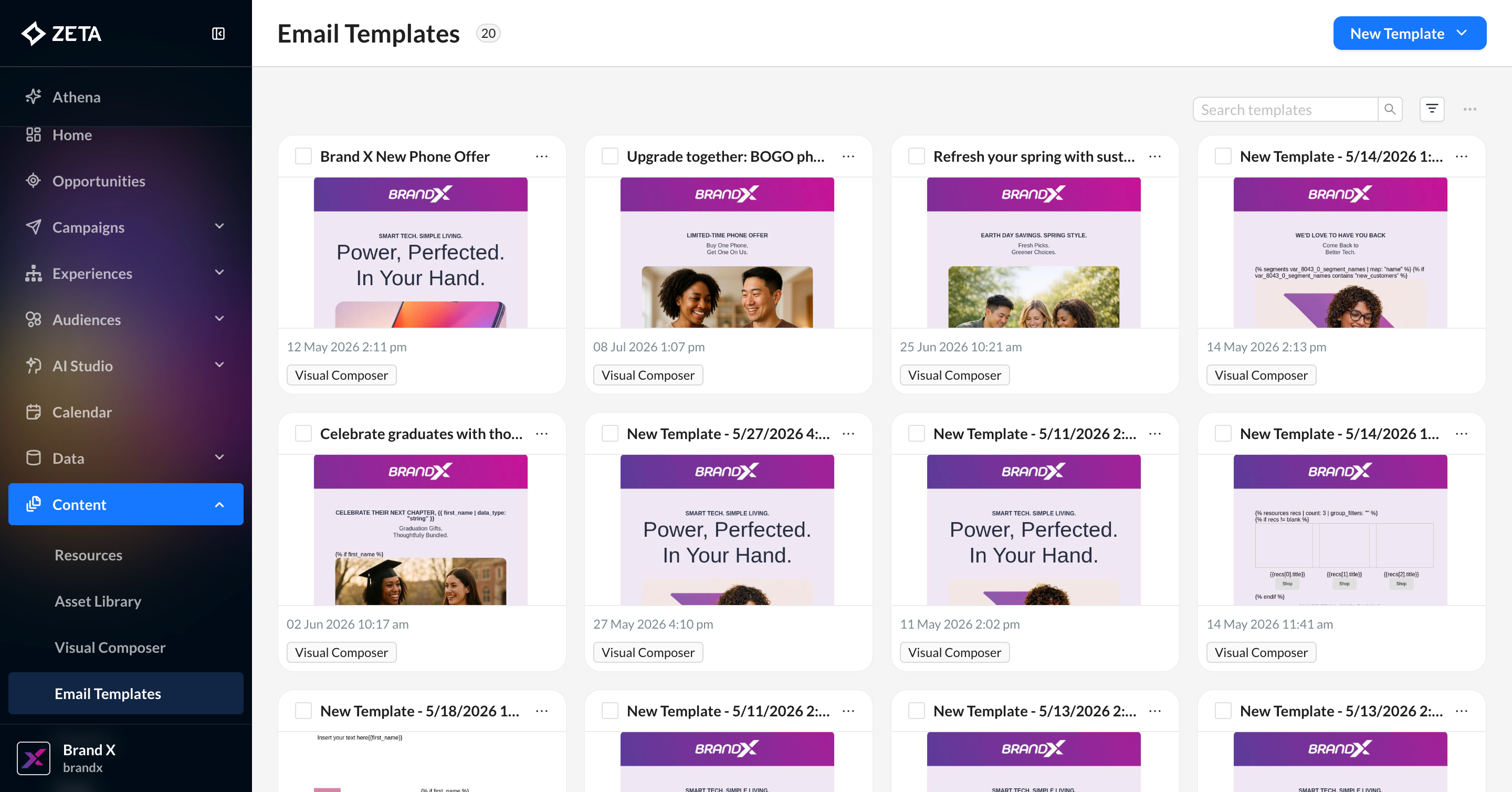Open the more options menu beside the filter icon
The width and height of the screenshot is (1512, 792).
1470,109
